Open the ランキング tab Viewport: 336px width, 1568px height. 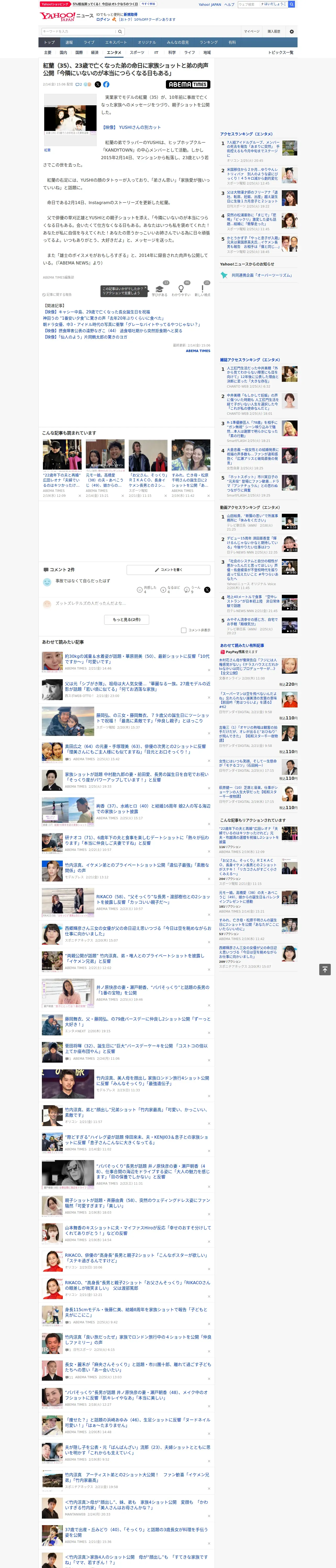click(x=209, y=43)
